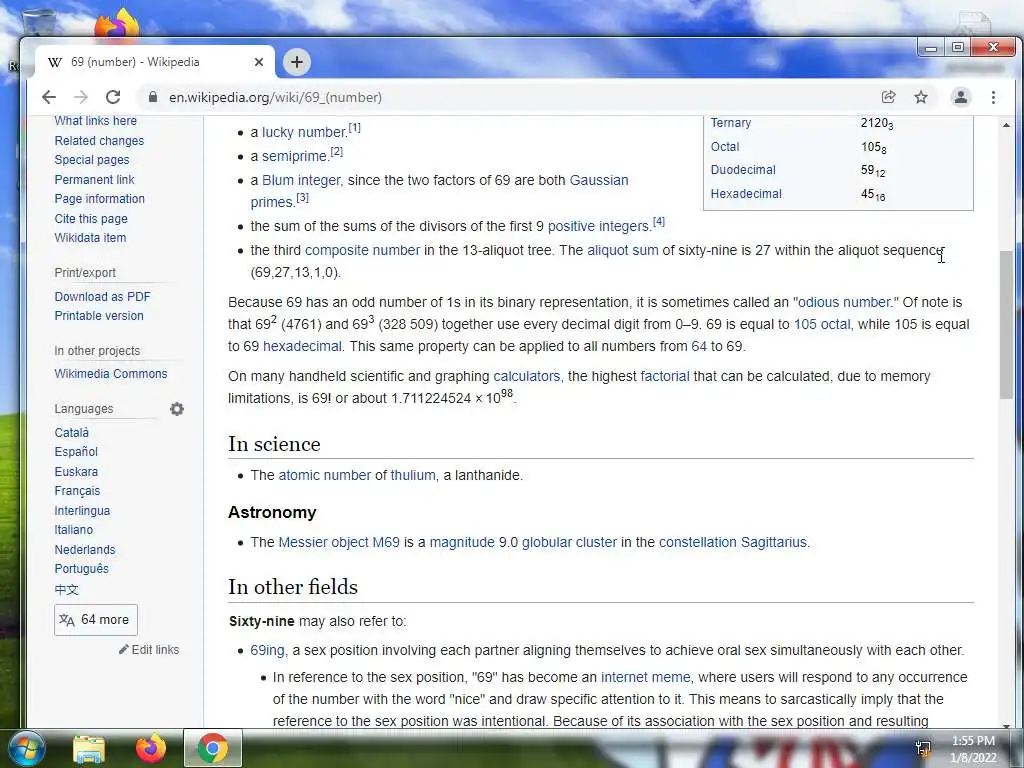Screen dimensions: 1024x768
Task: Share this page via share icon
Action: 888,97
